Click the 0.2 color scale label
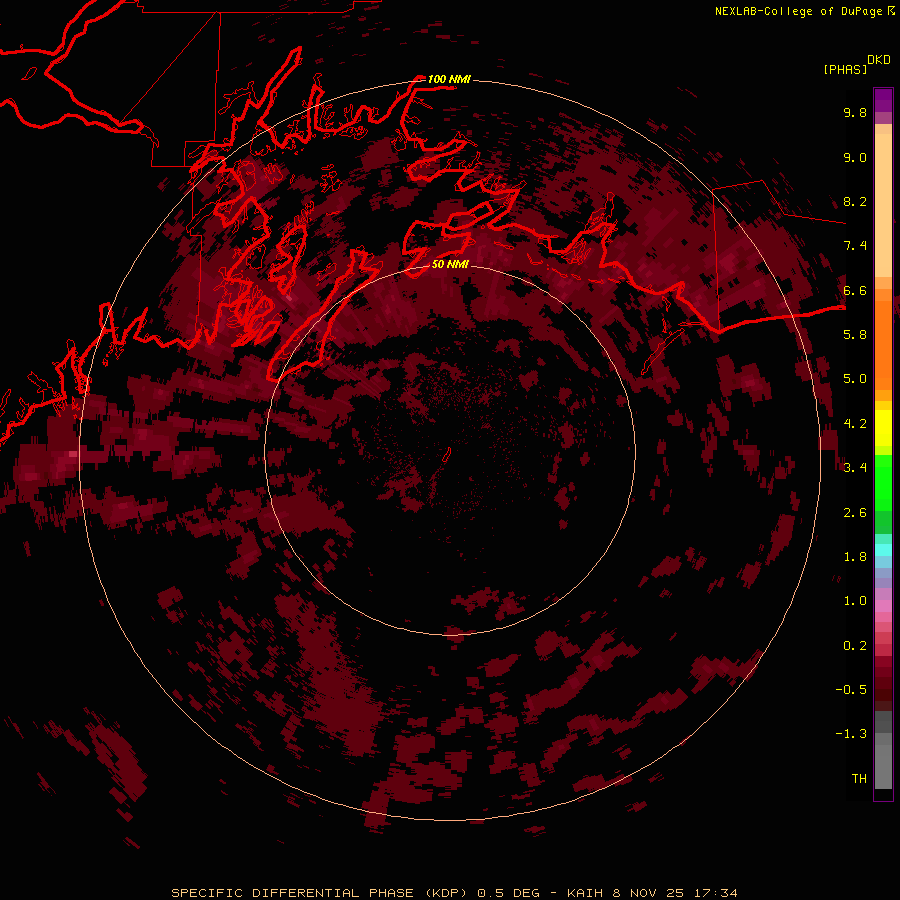The image size is (900, 900). tap(855, 646)
